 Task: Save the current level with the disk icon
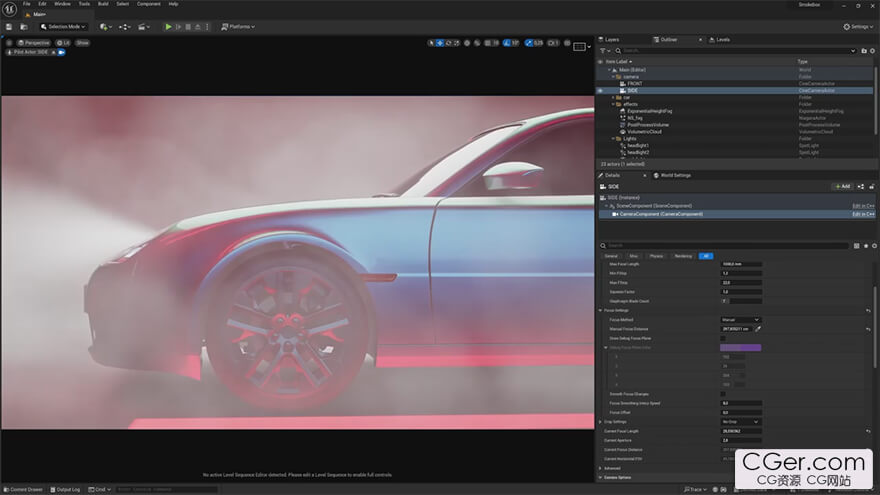point(9,26)
